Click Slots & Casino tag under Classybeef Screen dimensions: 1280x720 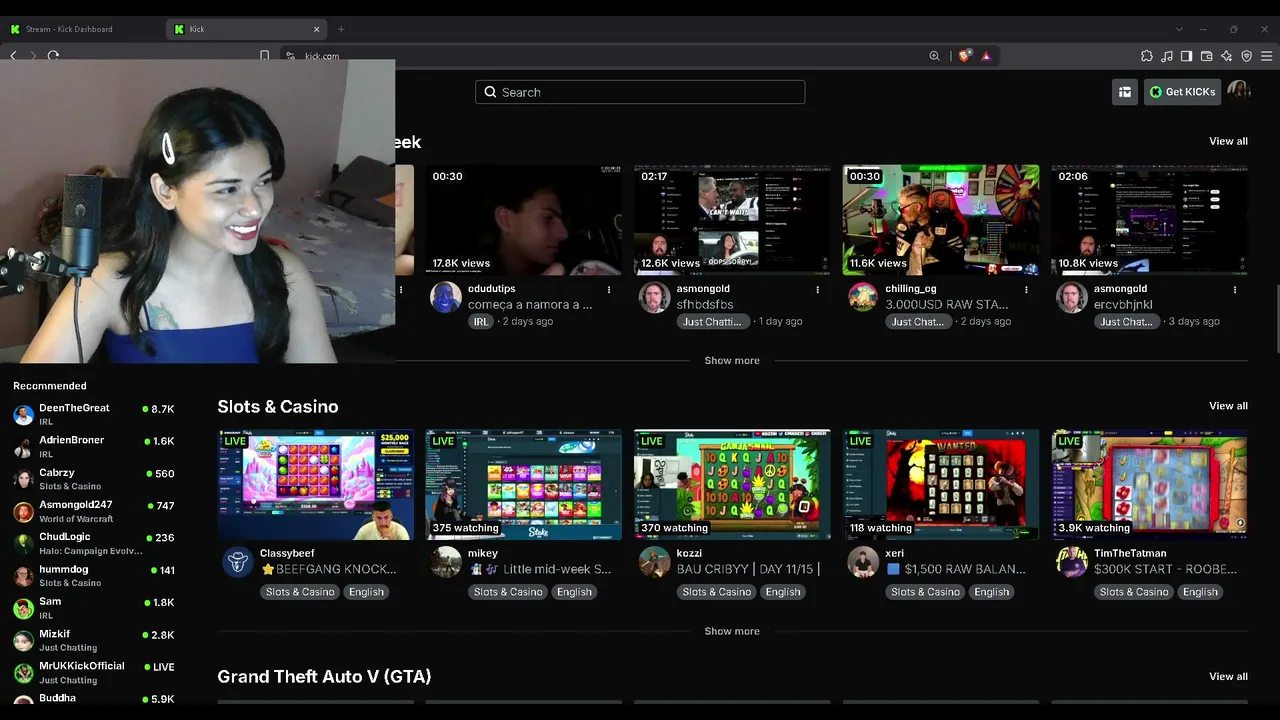click(x=300, y=592)
